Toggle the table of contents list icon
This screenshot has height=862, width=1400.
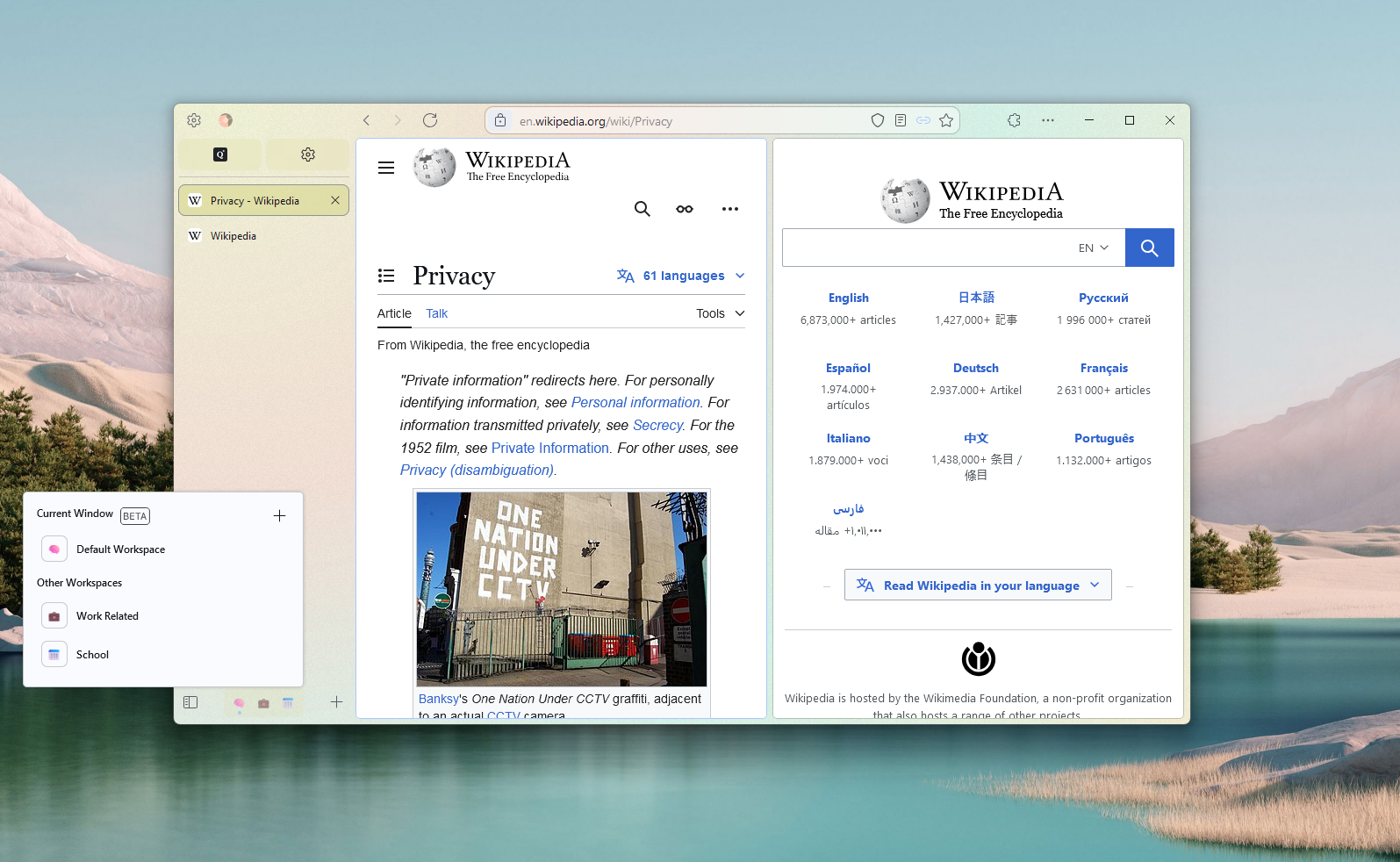386,276
